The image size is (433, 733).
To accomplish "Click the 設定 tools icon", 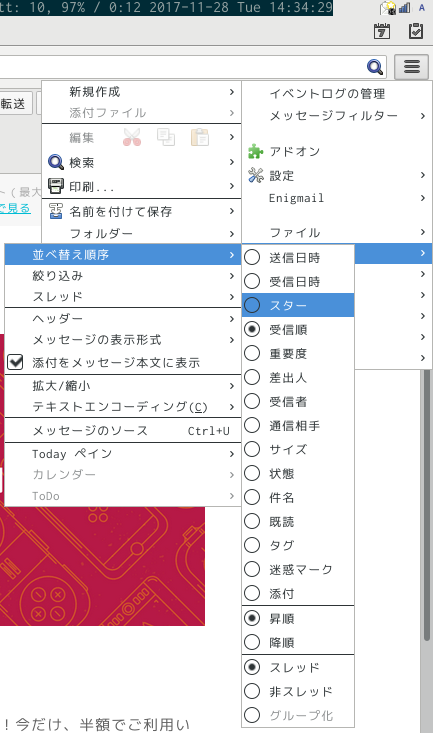I will point(255,175).
